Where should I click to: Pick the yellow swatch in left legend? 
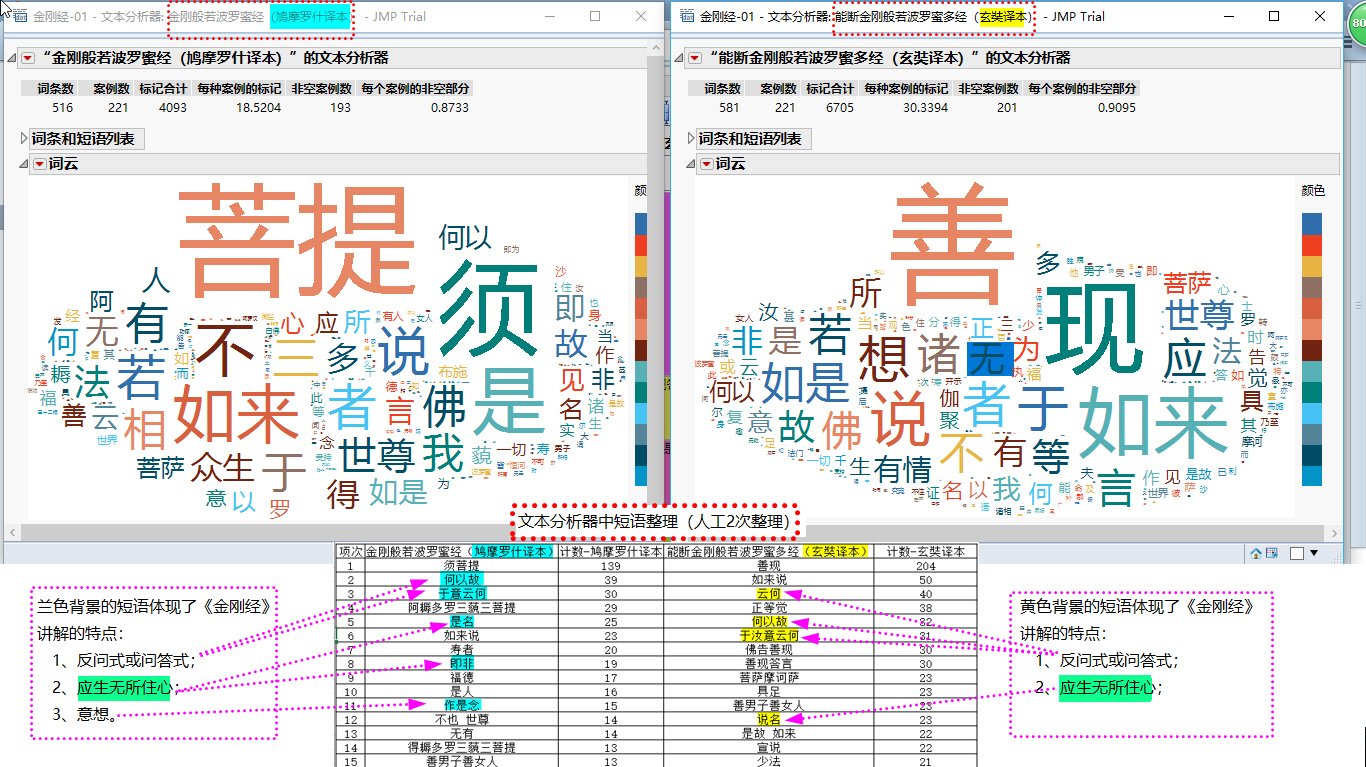pyautogui.click(x=641, y=266)
